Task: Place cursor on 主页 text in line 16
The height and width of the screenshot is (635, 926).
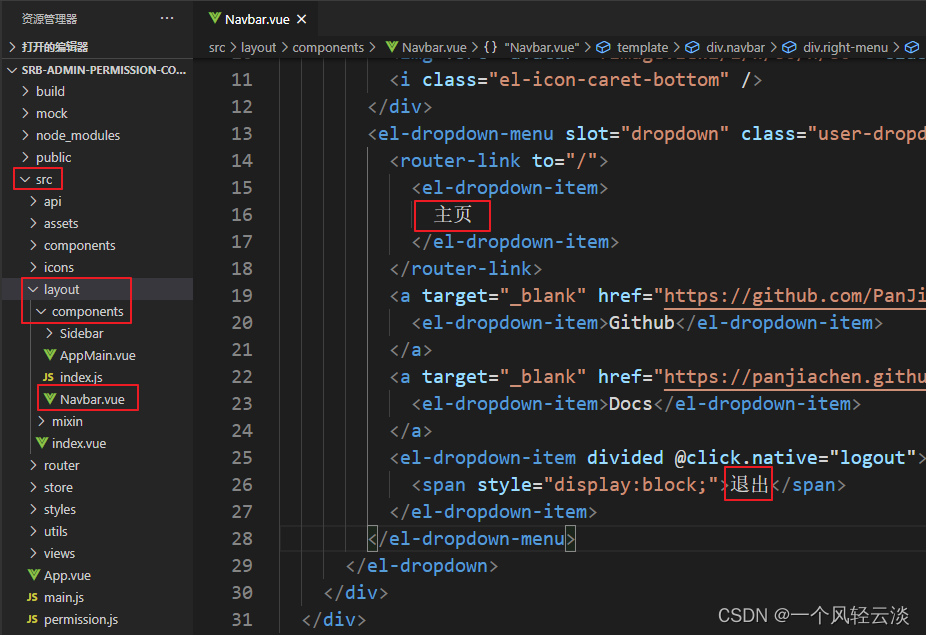Action: (453, 215)
